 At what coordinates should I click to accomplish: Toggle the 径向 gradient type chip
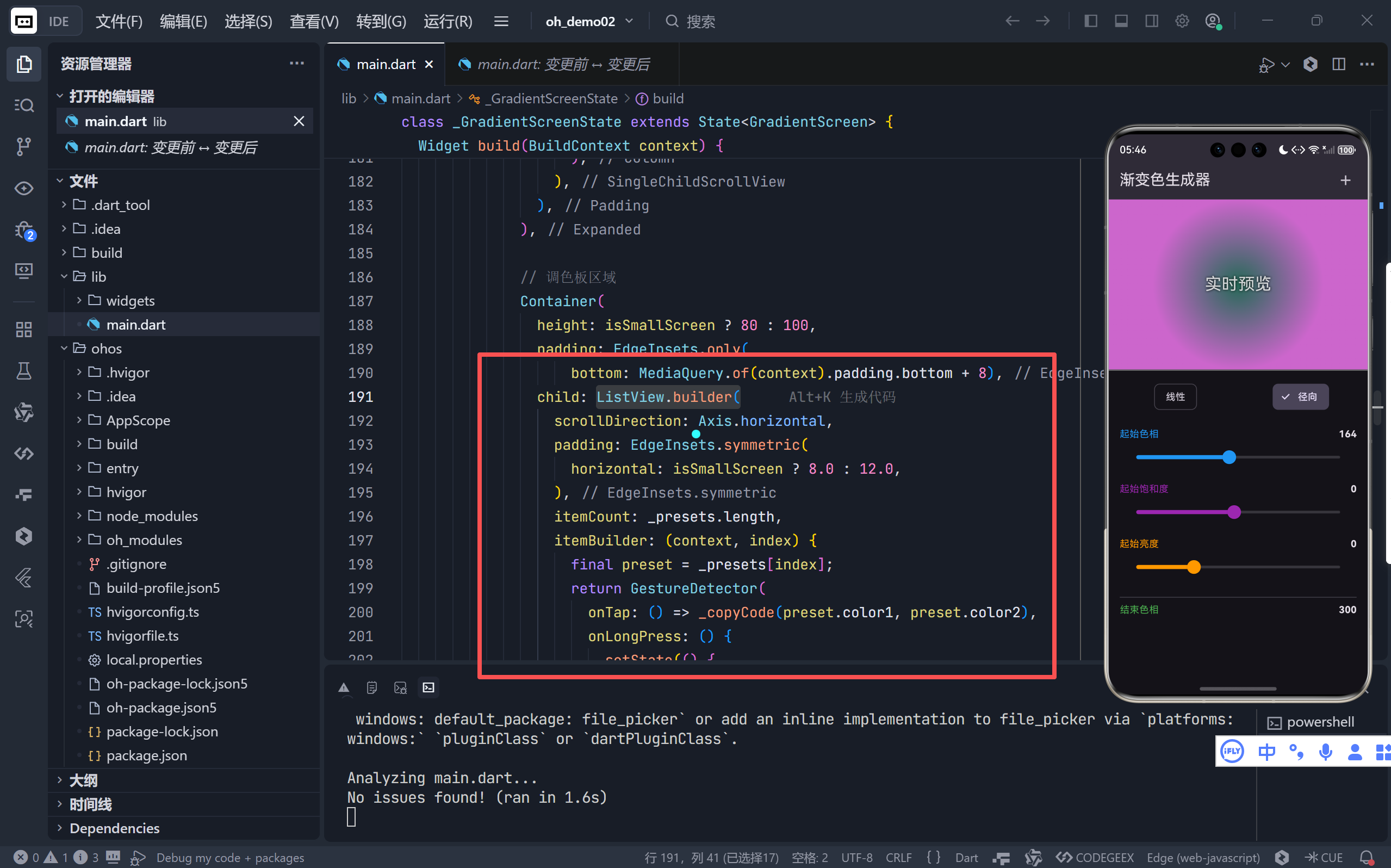point(1300,396)
